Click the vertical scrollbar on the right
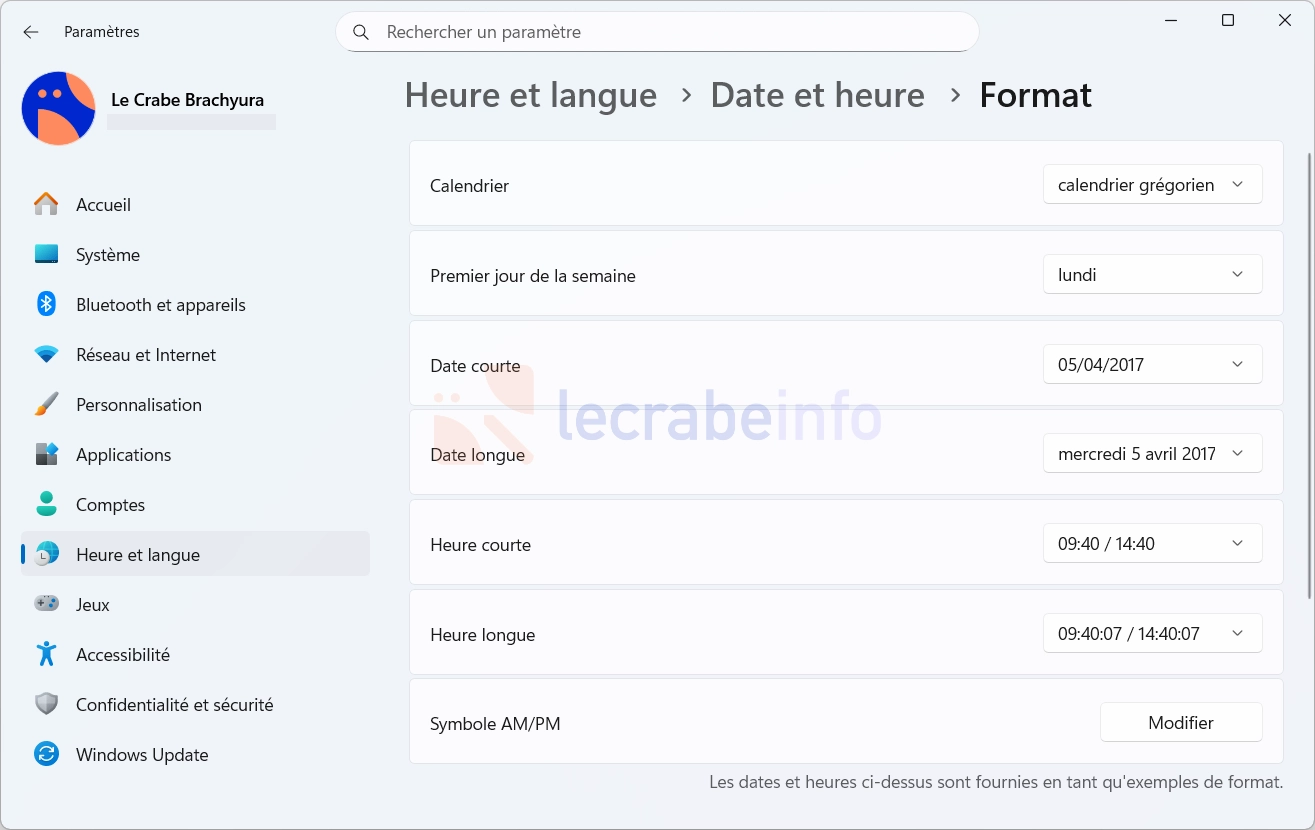Image resolution: width=1315 pixels, height=830 pixels. pos(1309,375)
